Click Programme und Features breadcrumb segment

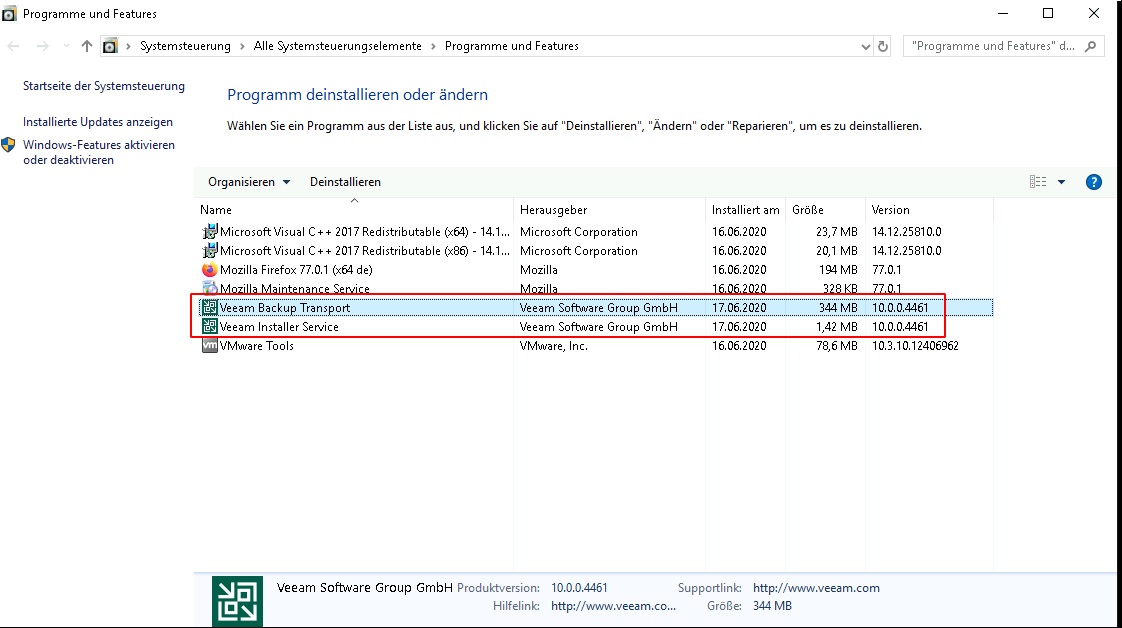click(512, 46)
